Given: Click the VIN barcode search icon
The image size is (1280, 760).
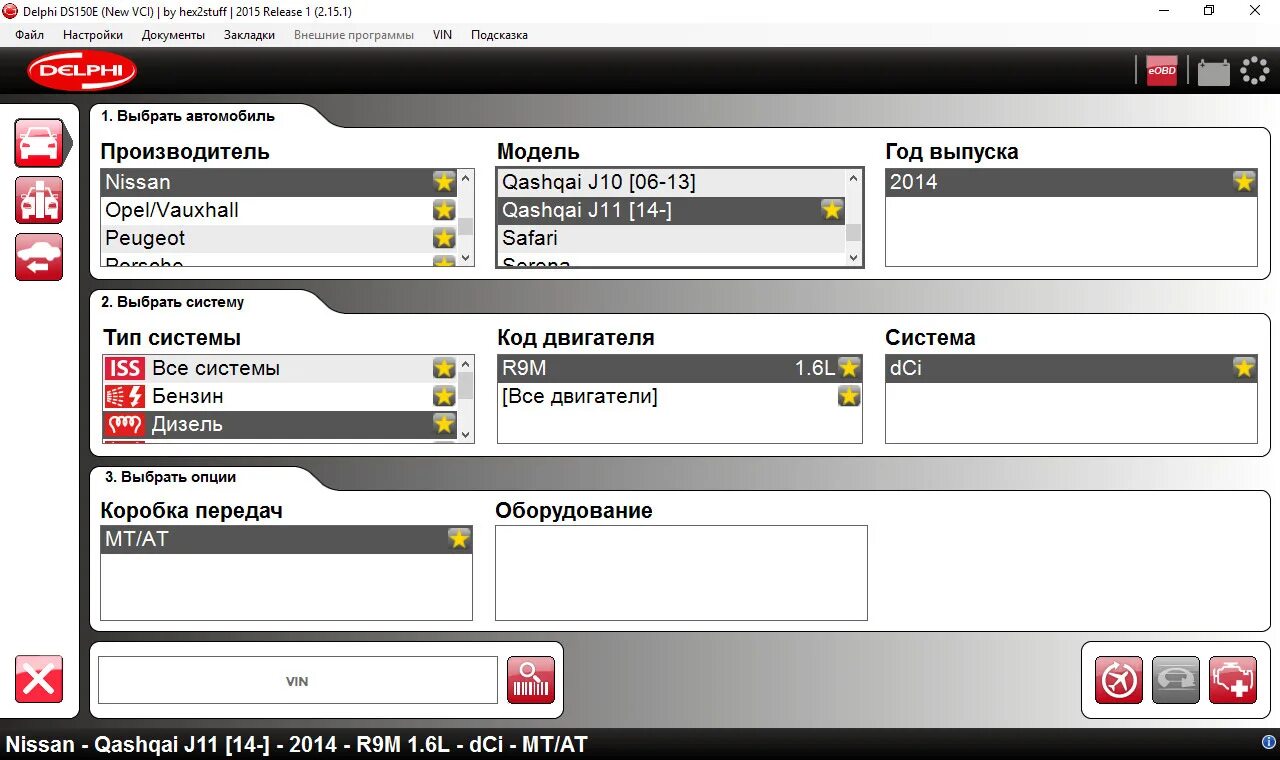Looking at the screenshot, I should [531, 681].
